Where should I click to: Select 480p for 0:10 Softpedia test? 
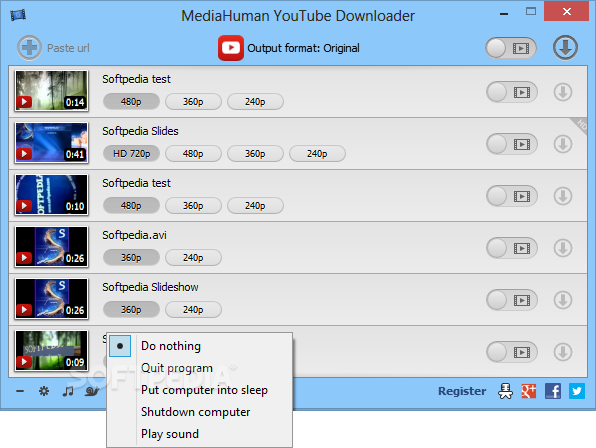(x=131, y=206)
